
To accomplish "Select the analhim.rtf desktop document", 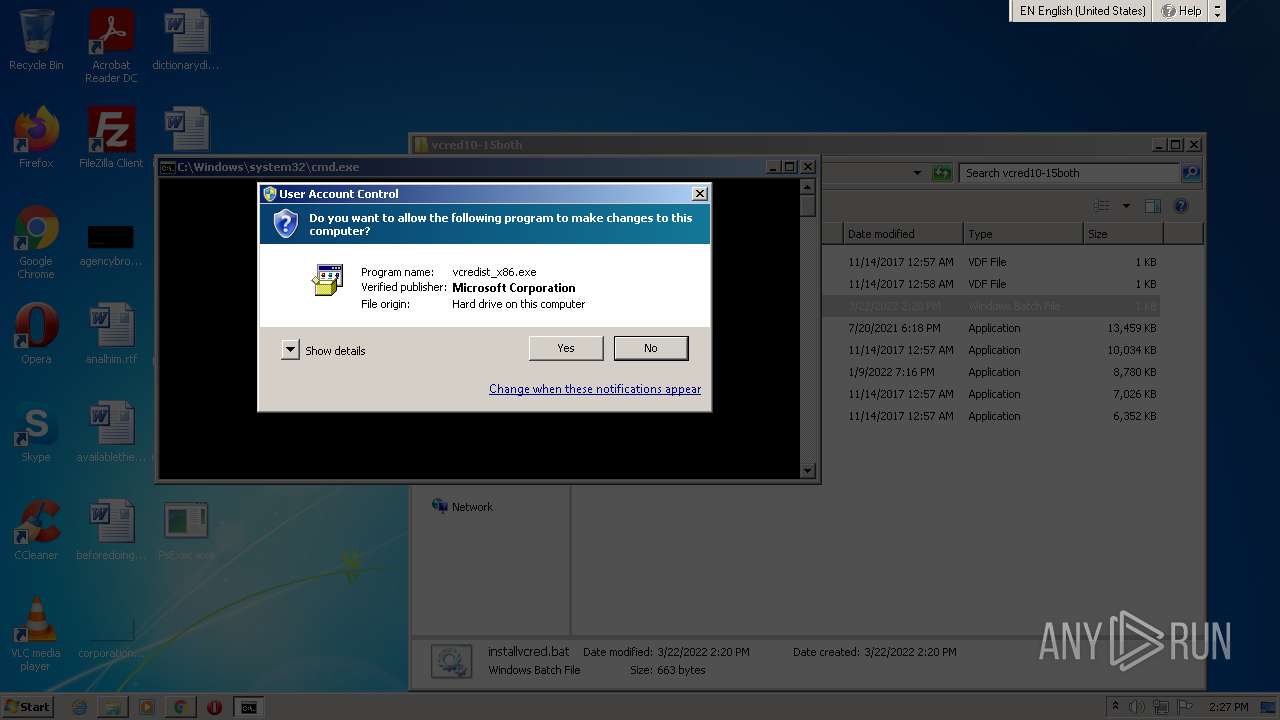I will 111,334.
